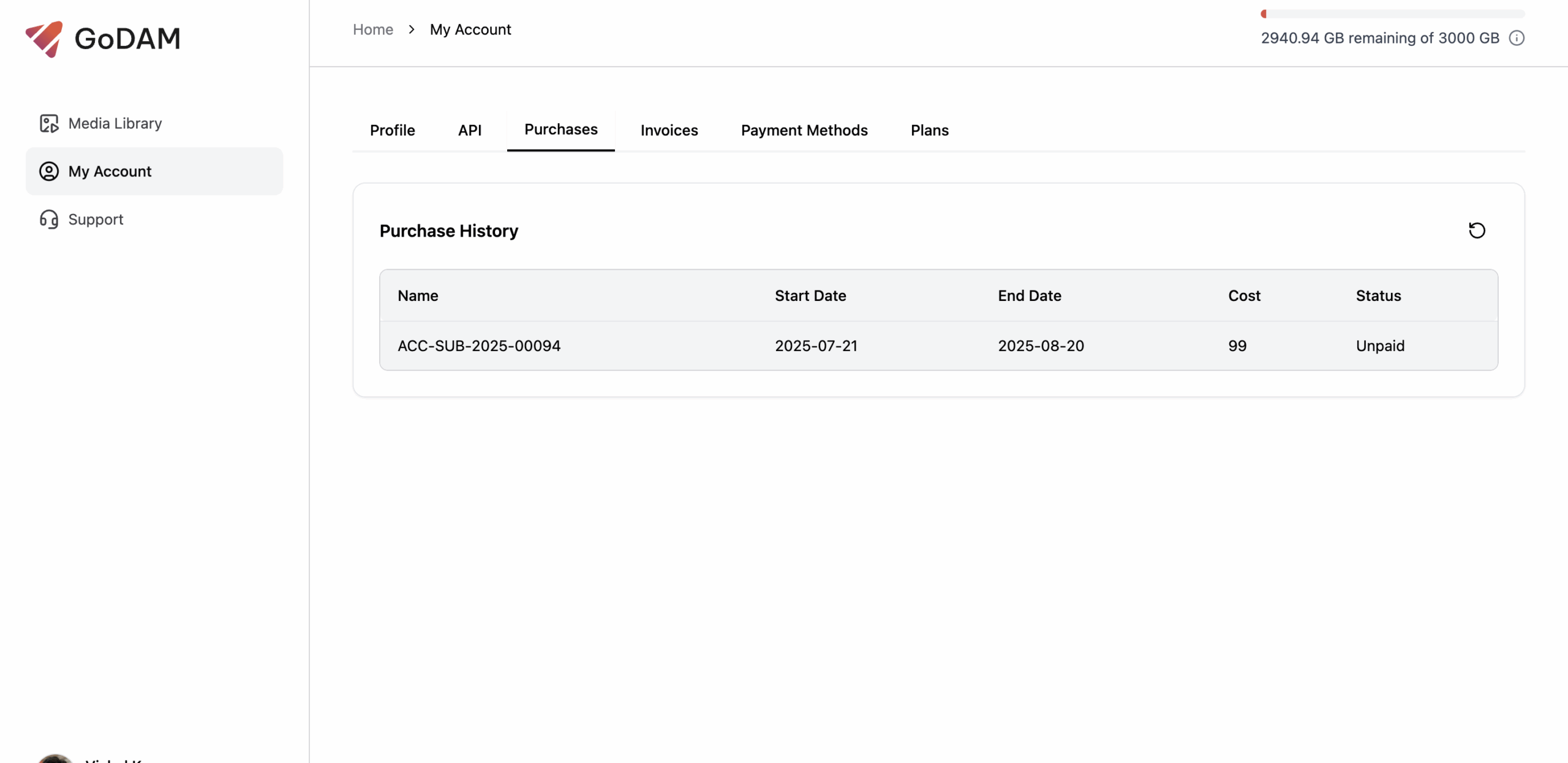Open the Media Library sidebar icon
The height and width of the screenshot is (763, 1568).
click(50, 123)
